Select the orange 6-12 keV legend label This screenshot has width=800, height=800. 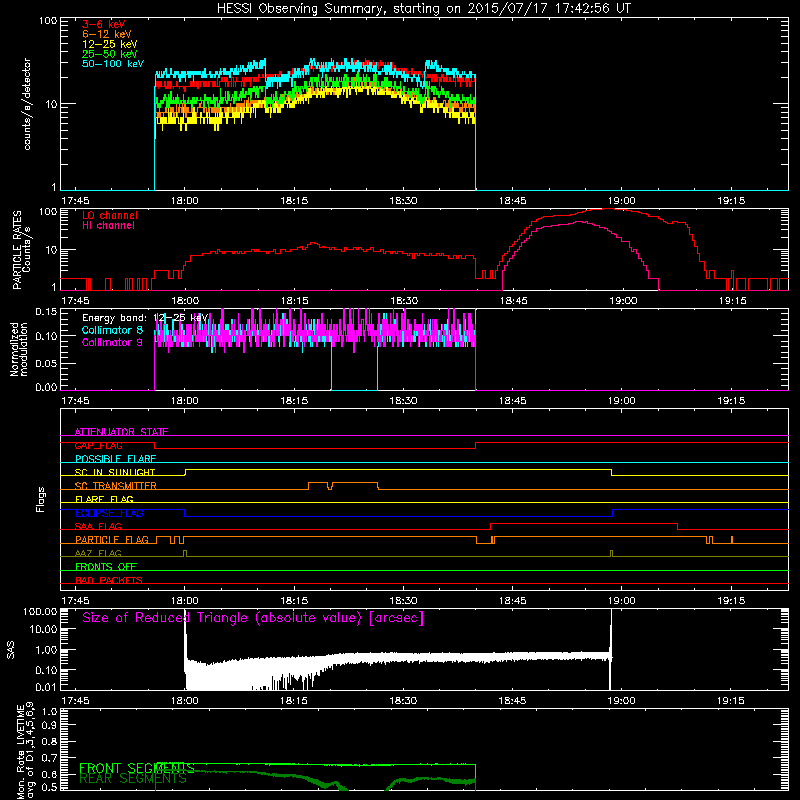pos(107,34)
